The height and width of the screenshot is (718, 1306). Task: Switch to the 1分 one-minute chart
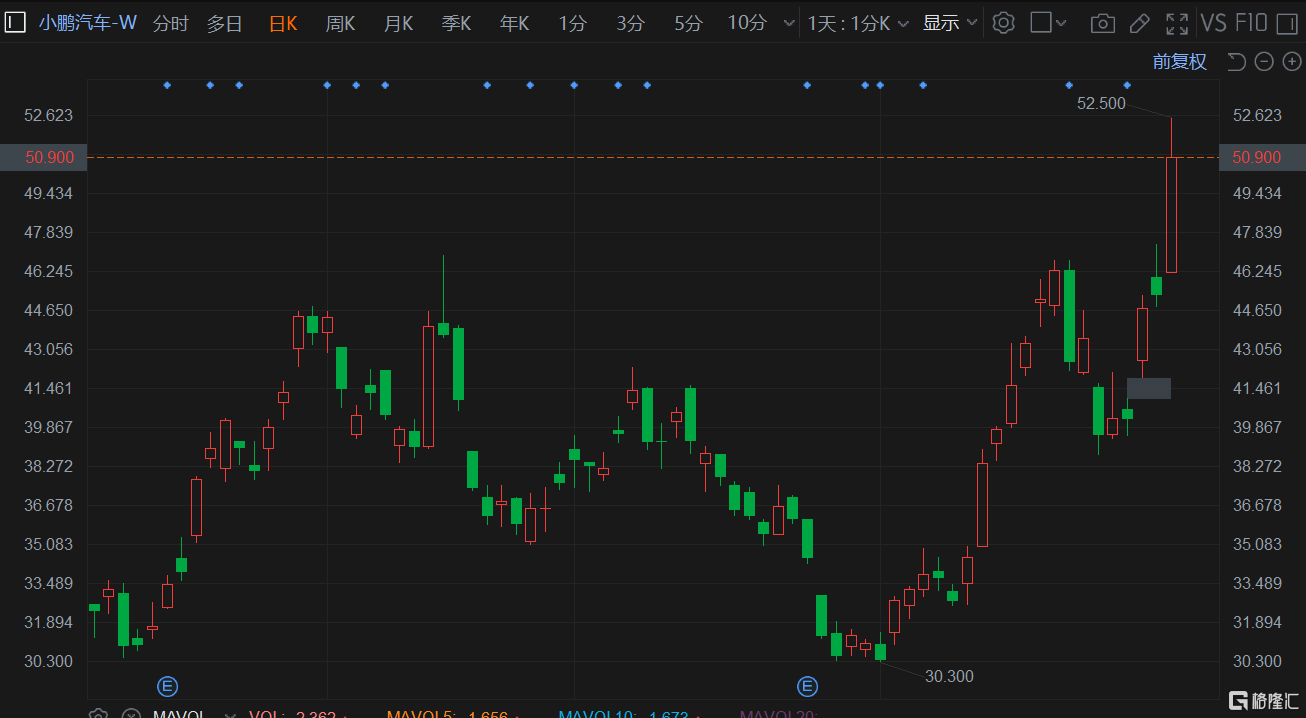tap(573, 23)
